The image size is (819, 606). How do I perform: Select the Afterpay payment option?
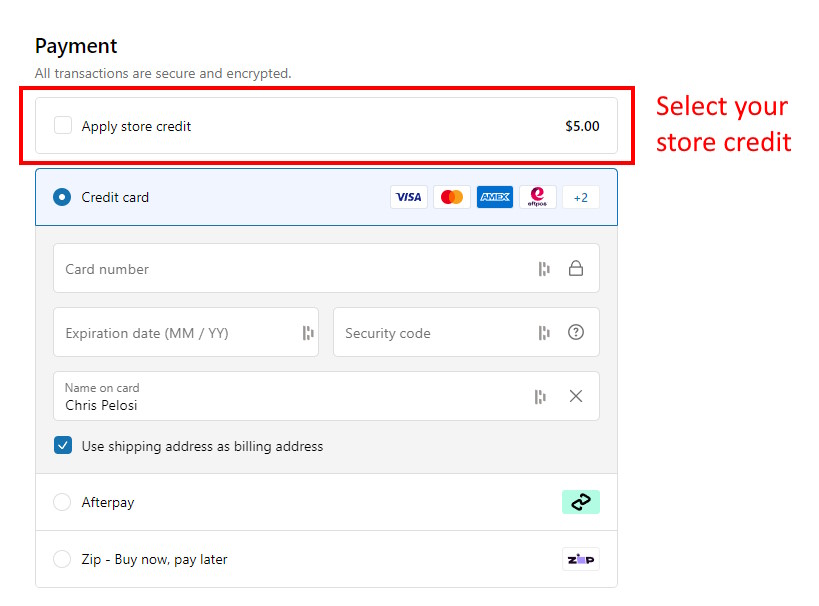(62, 502)
